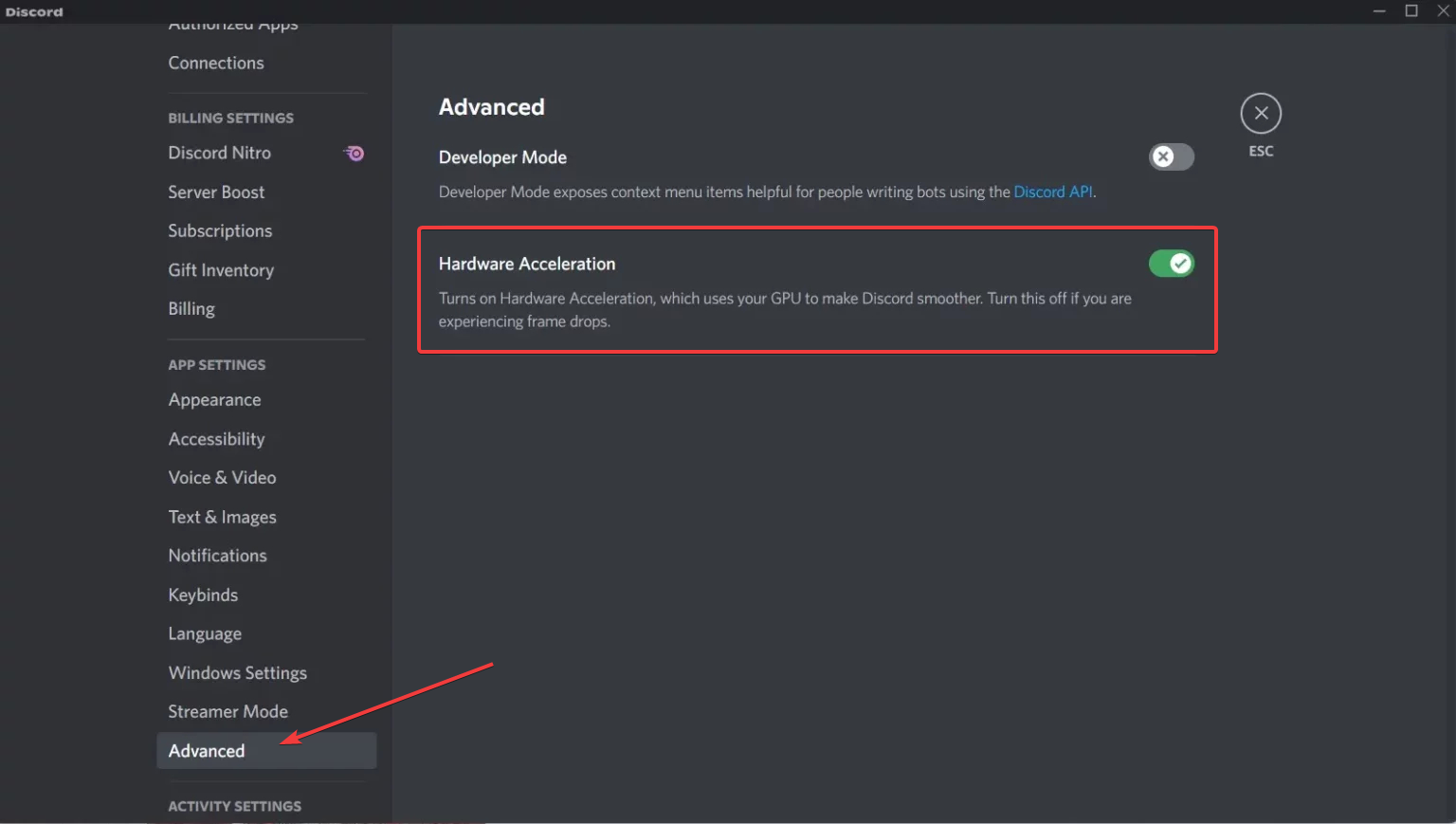The image size is (1456, 824).
Task: Click the Developer Mode label text
Action: [x=502, y=157]
